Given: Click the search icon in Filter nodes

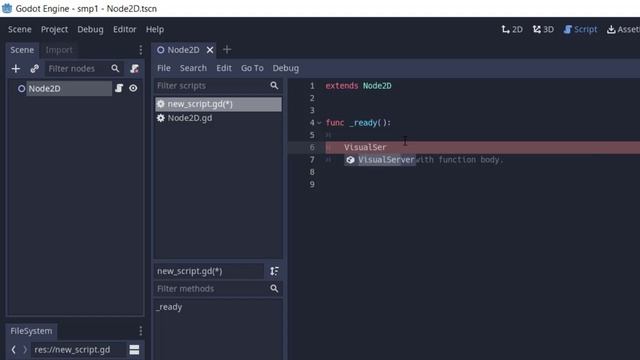Looking at the screenshot, I should coord(115,69).
